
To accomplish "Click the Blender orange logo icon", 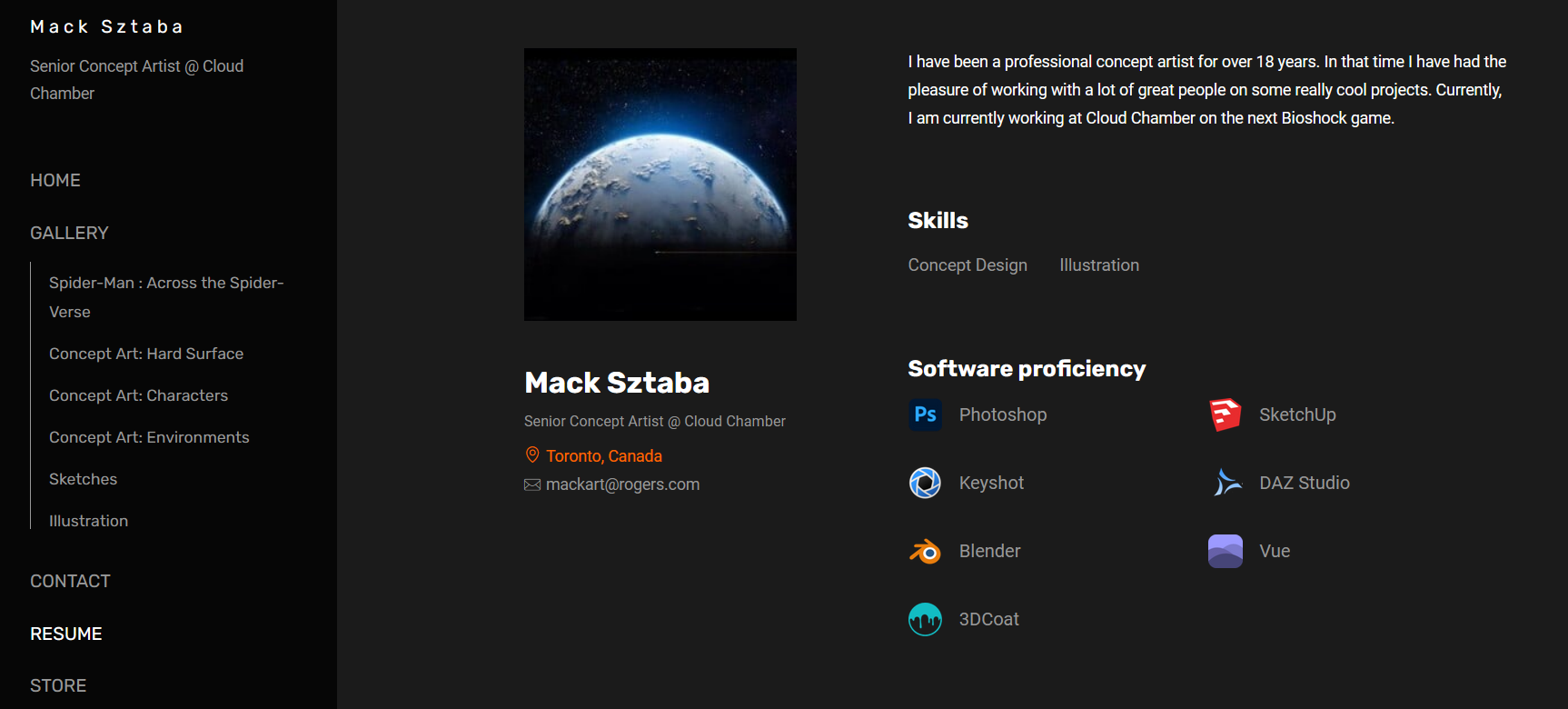I will pyautogui.click(x=925, y=551).
